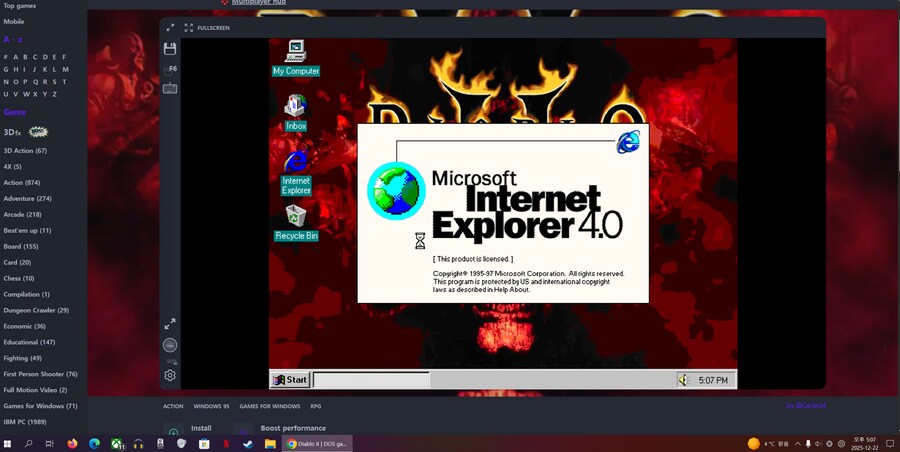
Task: Open the emulator virtual keyboard icon
Action: (170, 89)
